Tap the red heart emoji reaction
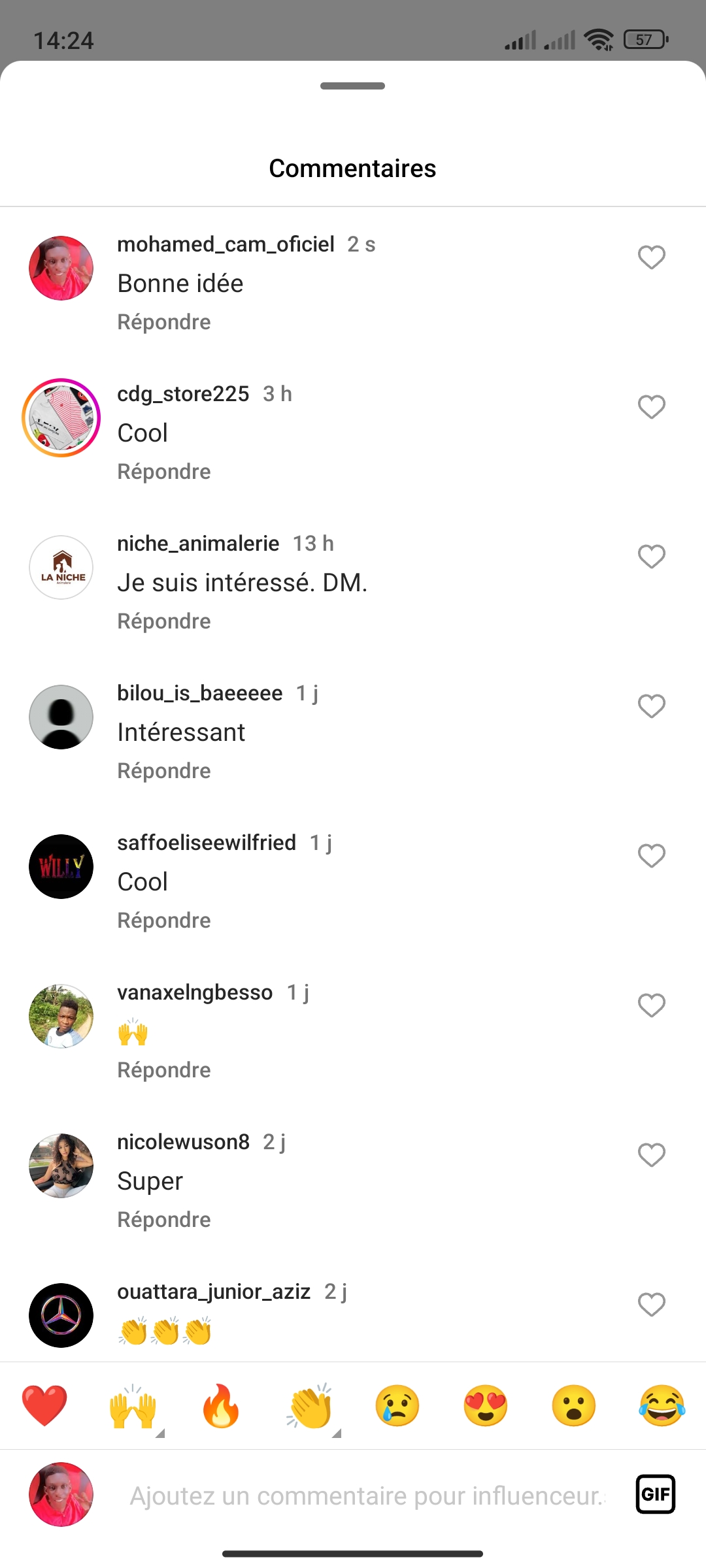Screen dimensions: 706x1568 point(44,1405)
